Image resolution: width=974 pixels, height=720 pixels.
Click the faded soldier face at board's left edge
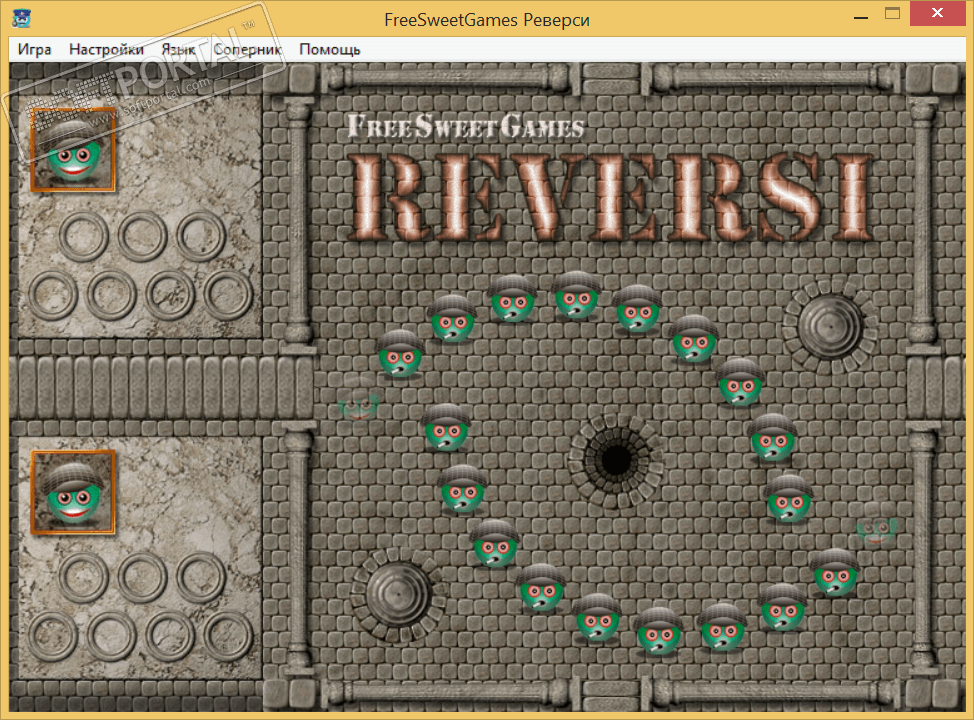tap(358, 401)
